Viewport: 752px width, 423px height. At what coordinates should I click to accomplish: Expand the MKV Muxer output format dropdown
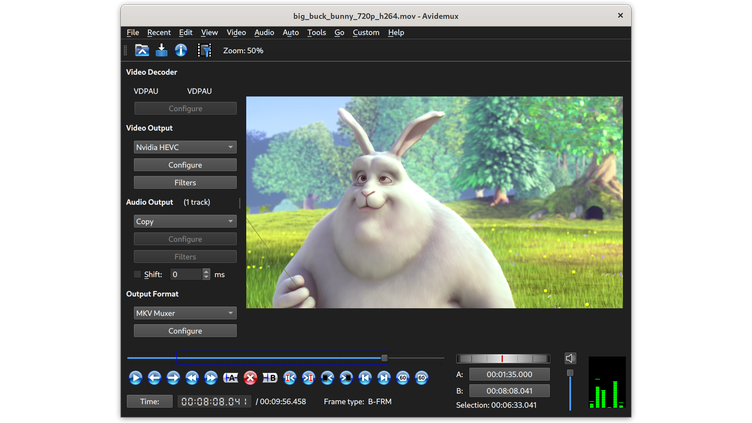pos(185,313)
